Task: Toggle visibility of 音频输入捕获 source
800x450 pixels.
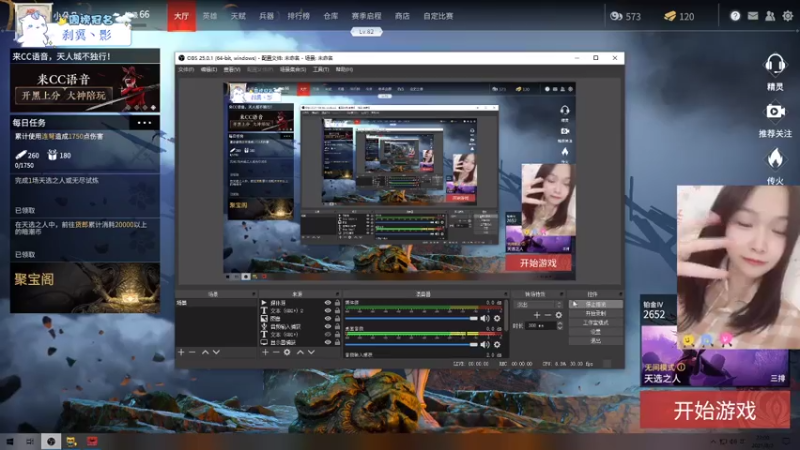Action: click(328, 326)
